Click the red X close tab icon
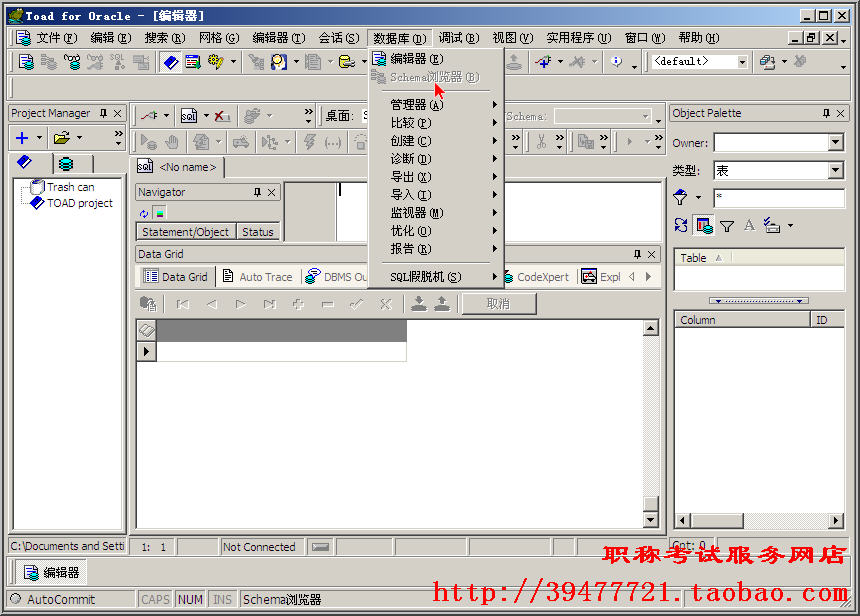 [x=222, y=116]
